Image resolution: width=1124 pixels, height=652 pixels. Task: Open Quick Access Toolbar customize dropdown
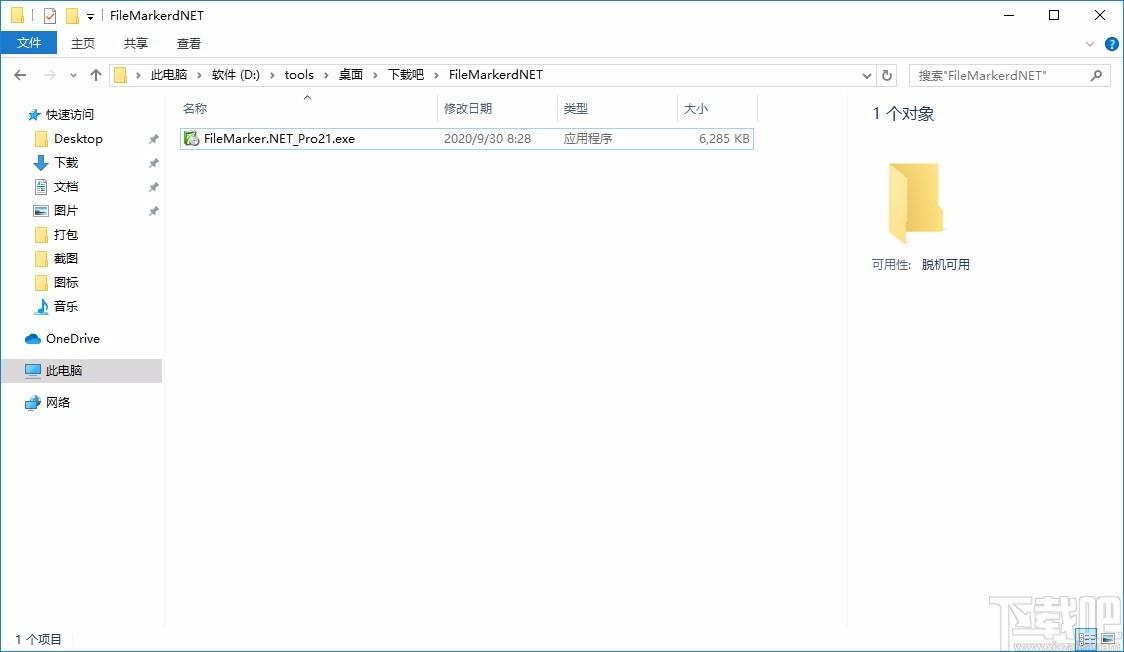point(90,17)
